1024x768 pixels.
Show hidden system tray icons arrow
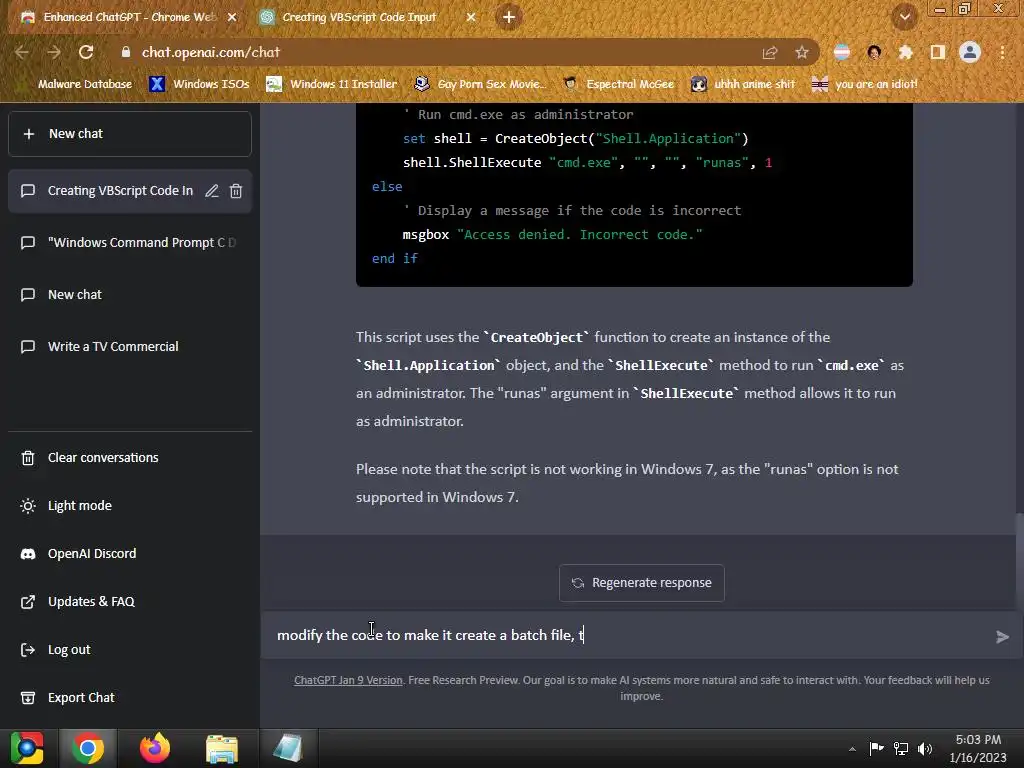pyautogui.click(x=852, y=749)
